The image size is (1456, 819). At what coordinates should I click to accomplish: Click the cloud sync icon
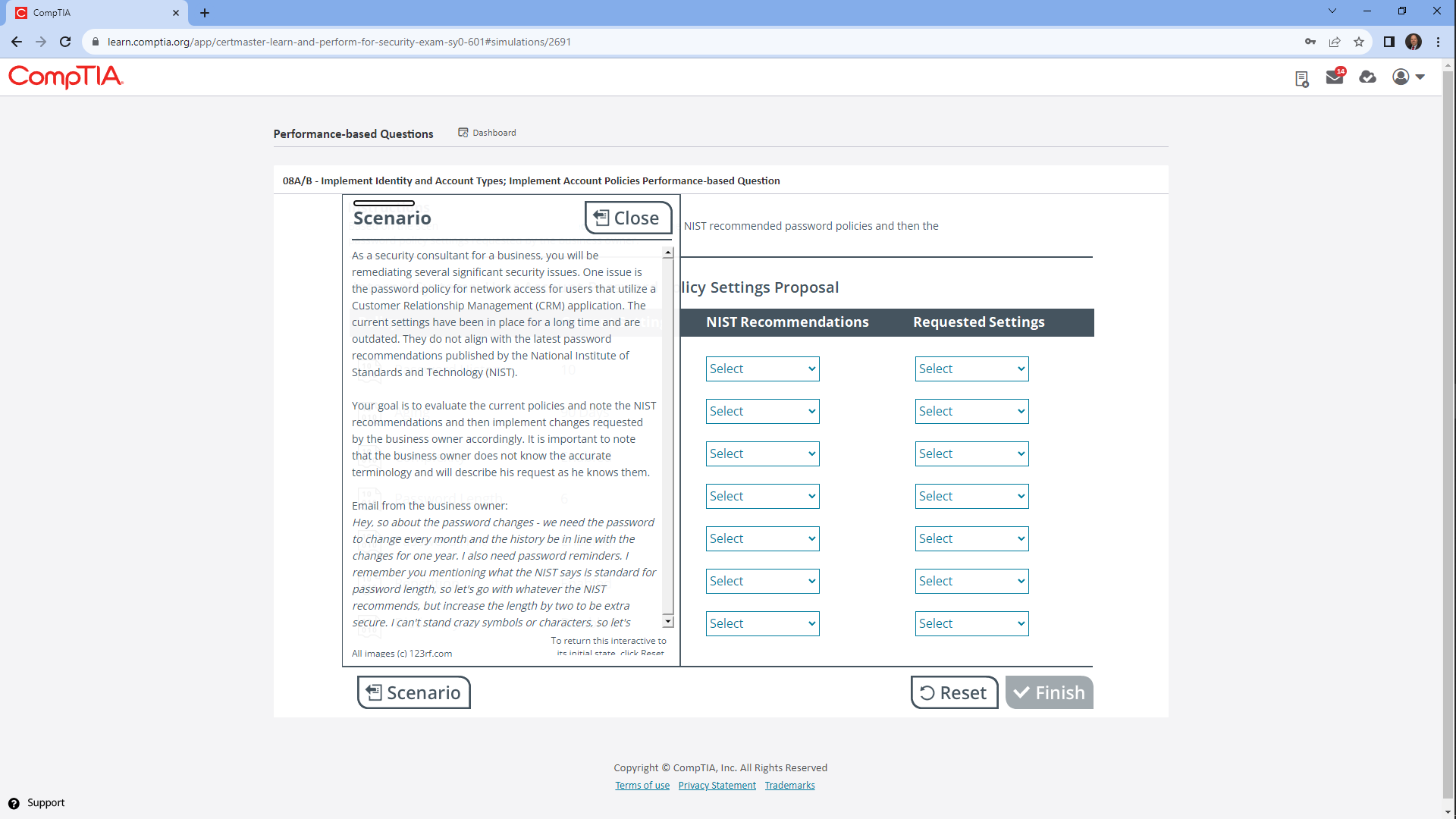click(x=1367, y=77)
